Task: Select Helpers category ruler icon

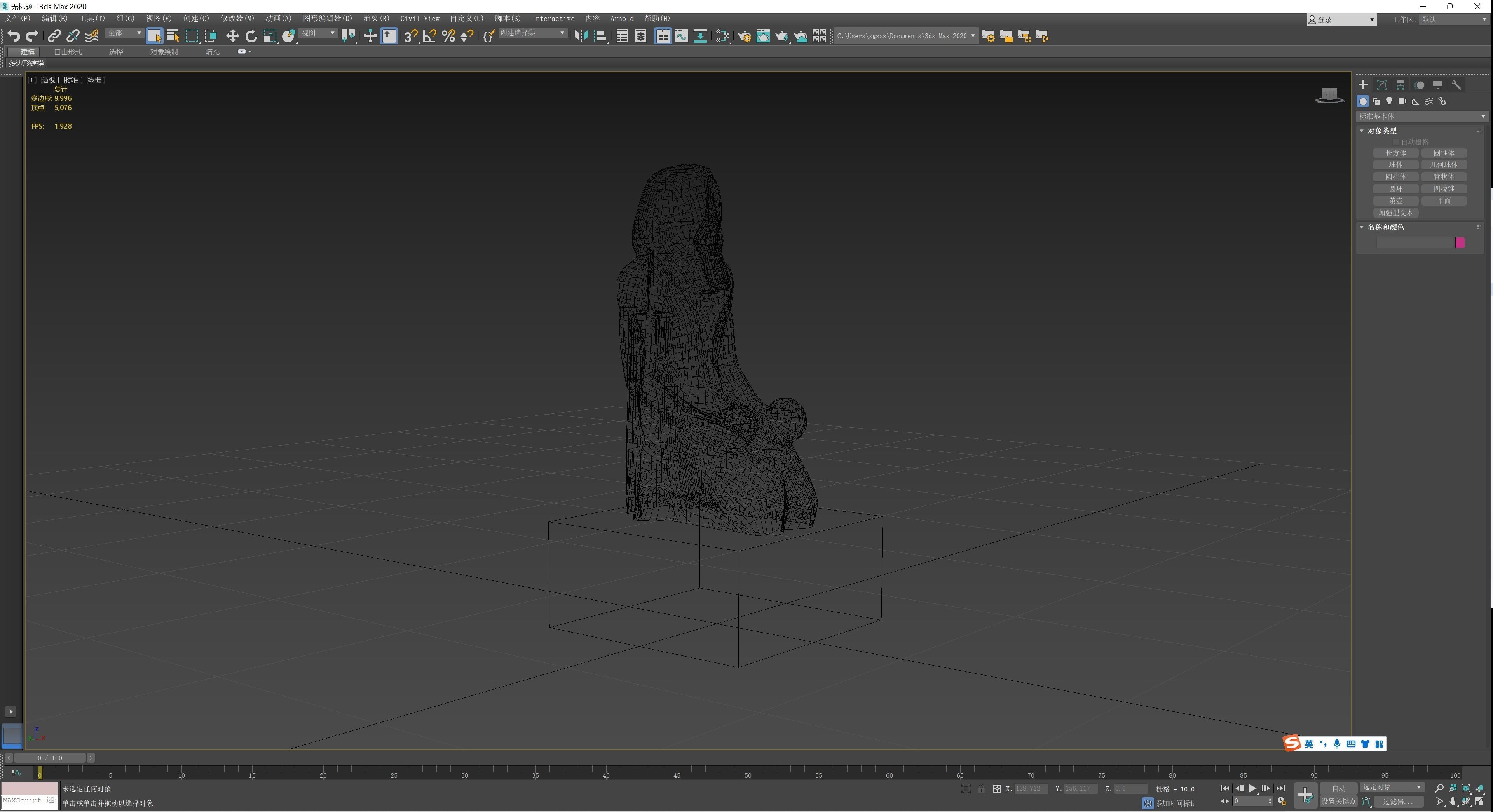Action: pyautogui.click(x=1415, y=101)
